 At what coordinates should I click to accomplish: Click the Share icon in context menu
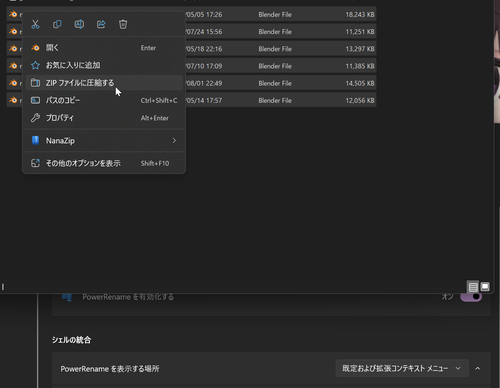click(x=101, y=24)
